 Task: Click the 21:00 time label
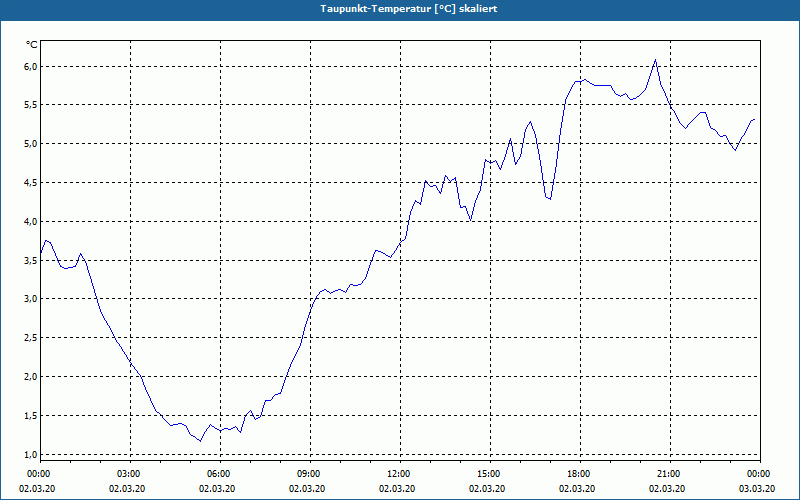pyautogui.click(x=670, y=474)
